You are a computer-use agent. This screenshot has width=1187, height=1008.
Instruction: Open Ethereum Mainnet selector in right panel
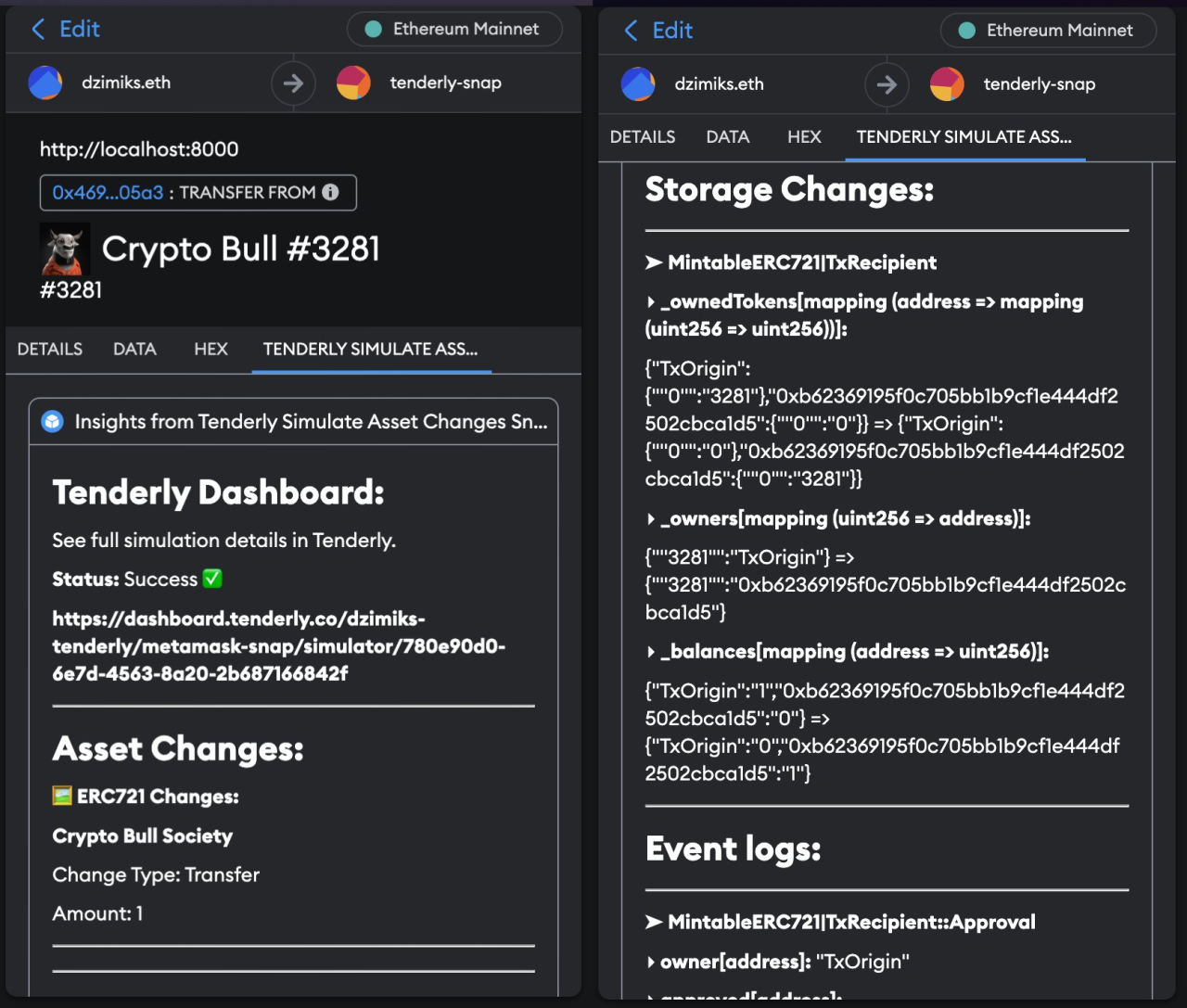tap(1048, 30)
